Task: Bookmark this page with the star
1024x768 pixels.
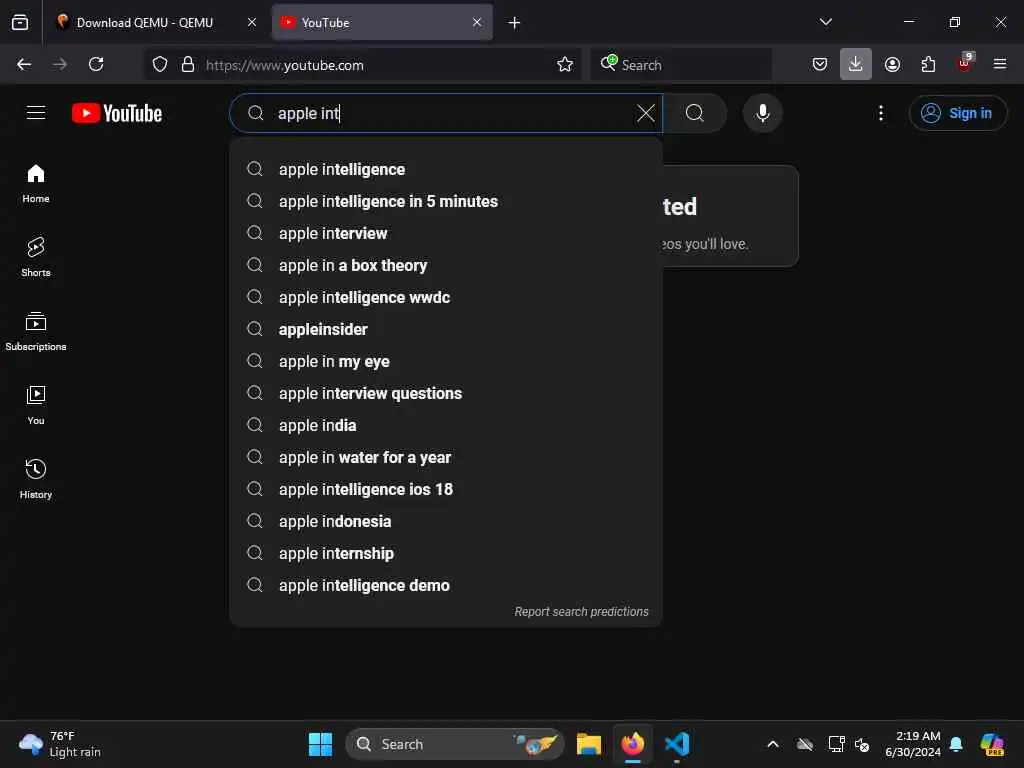Action: [565, 64]
